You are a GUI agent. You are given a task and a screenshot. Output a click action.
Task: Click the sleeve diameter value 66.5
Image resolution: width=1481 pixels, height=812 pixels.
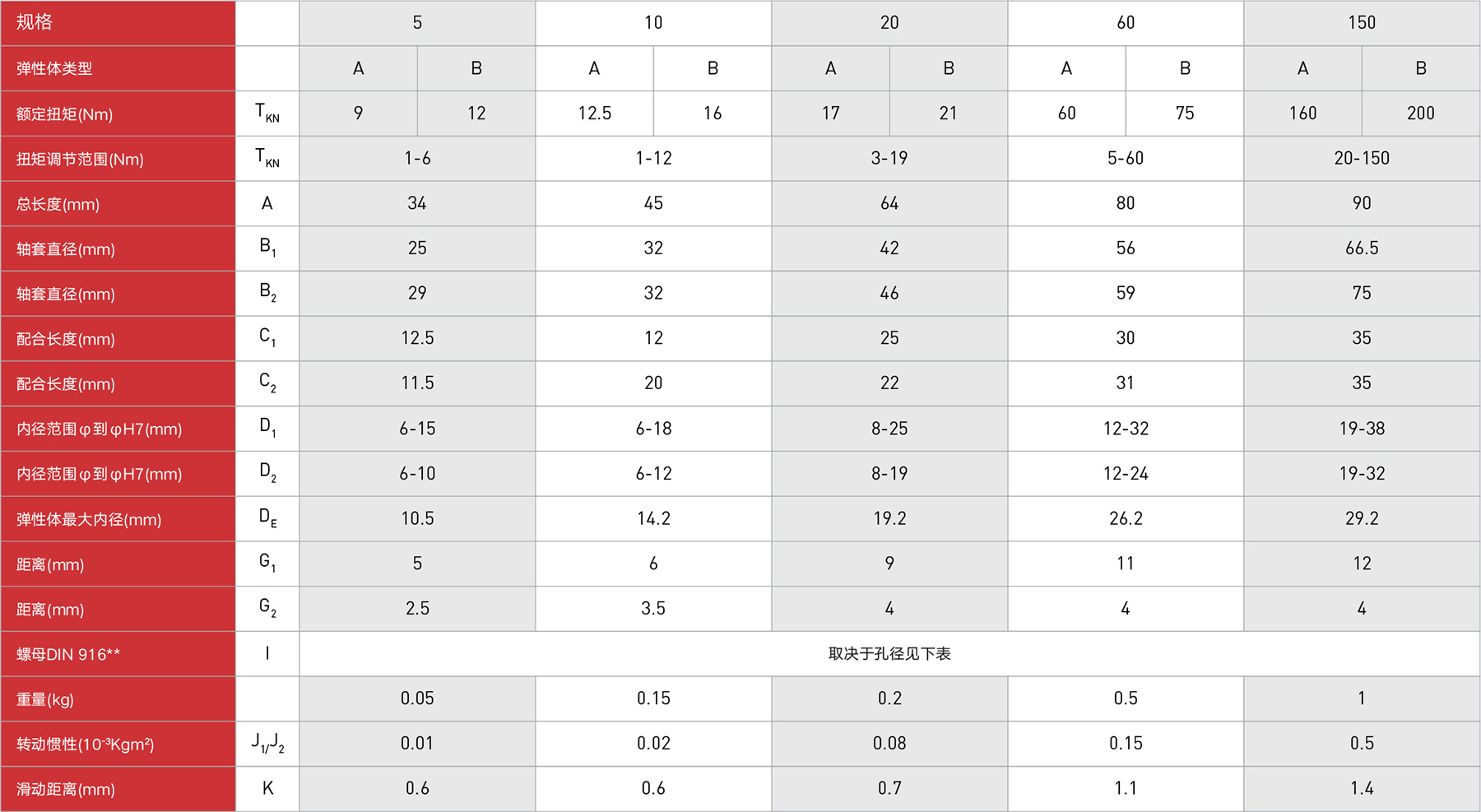coord(1362,248)
